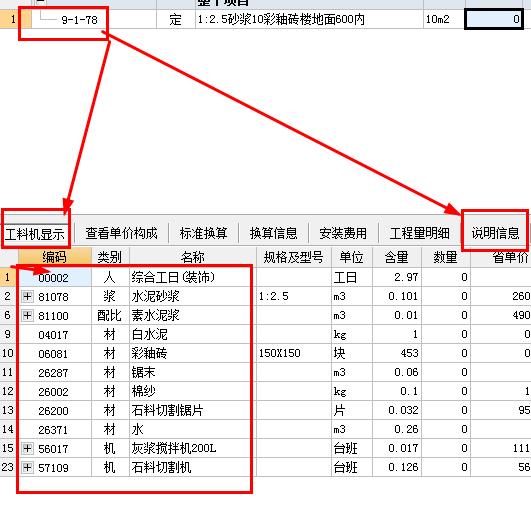Viewport: 531px width, 511px height.
Task: Expand the 81078 水泥砂浆 row
Action: pos(27,297)
